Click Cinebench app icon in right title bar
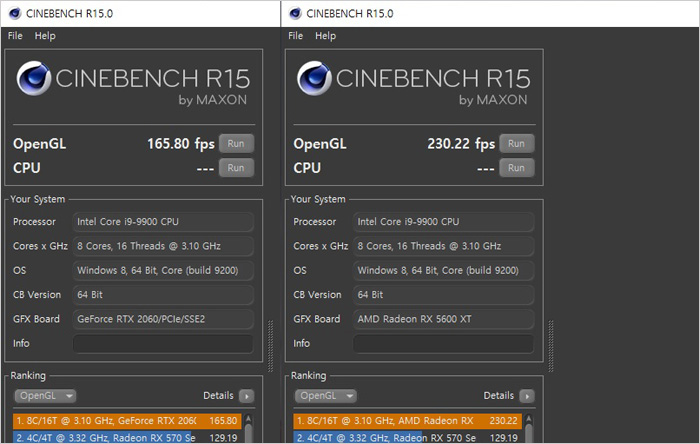The image size is (700, 444). point(296,13)
